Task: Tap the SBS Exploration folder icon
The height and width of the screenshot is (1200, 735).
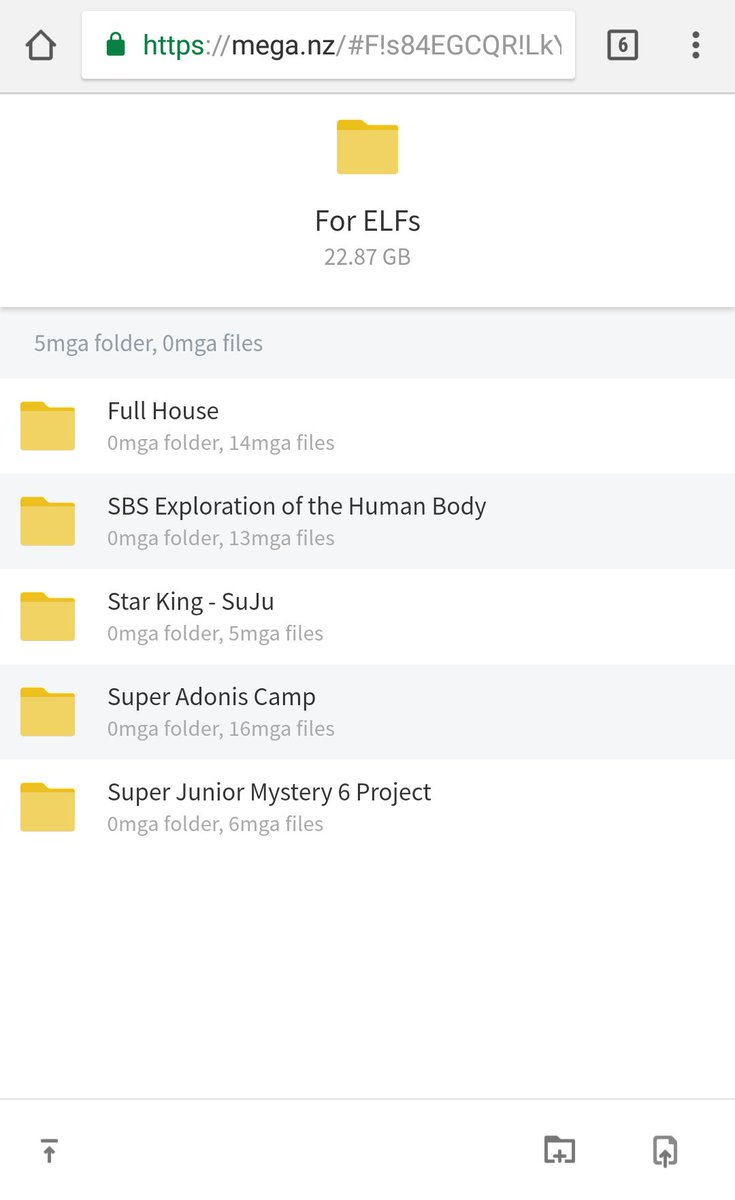Action: tap(47, 521)
